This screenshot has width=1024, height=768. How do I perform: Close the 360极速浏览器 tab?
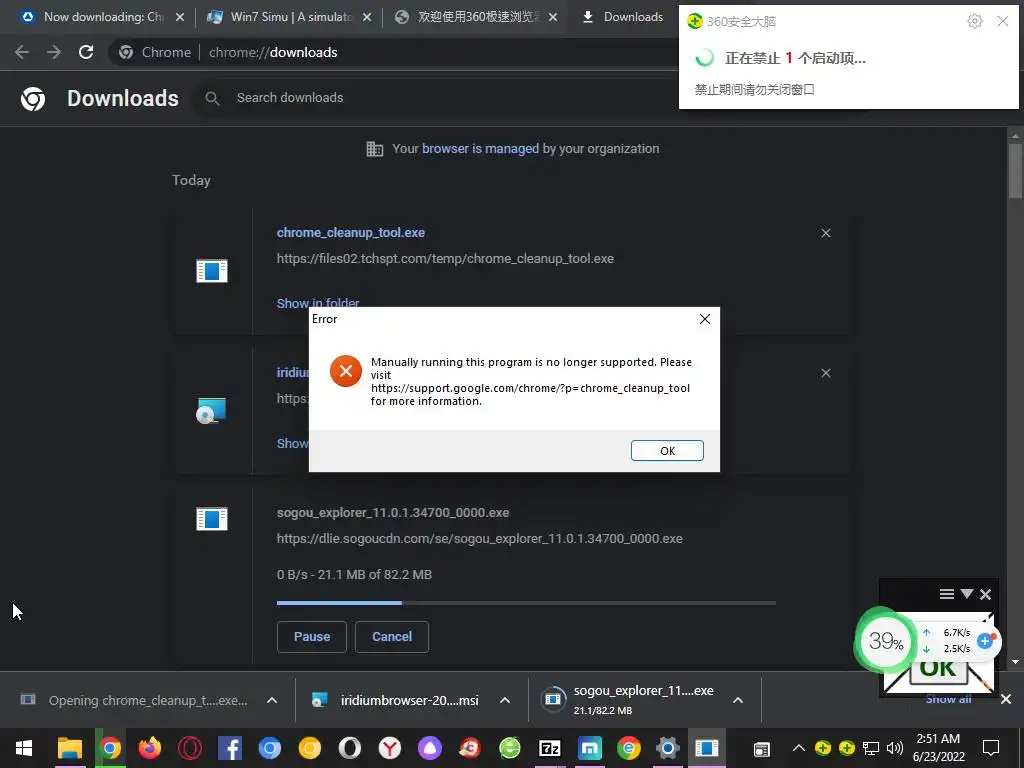click(553, 17)
